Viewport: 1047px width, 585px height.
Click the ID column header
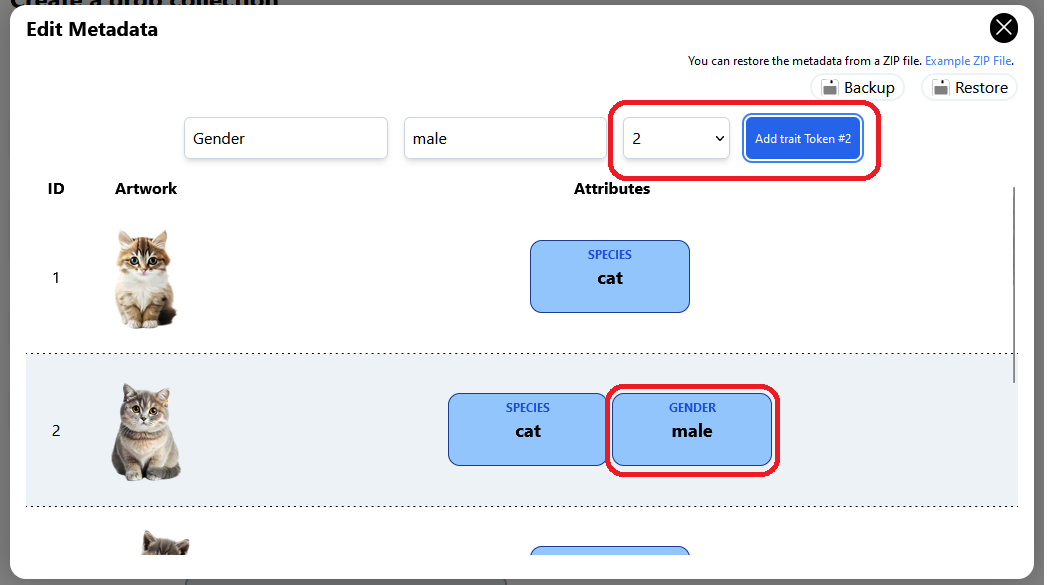(x=56, y=188)
